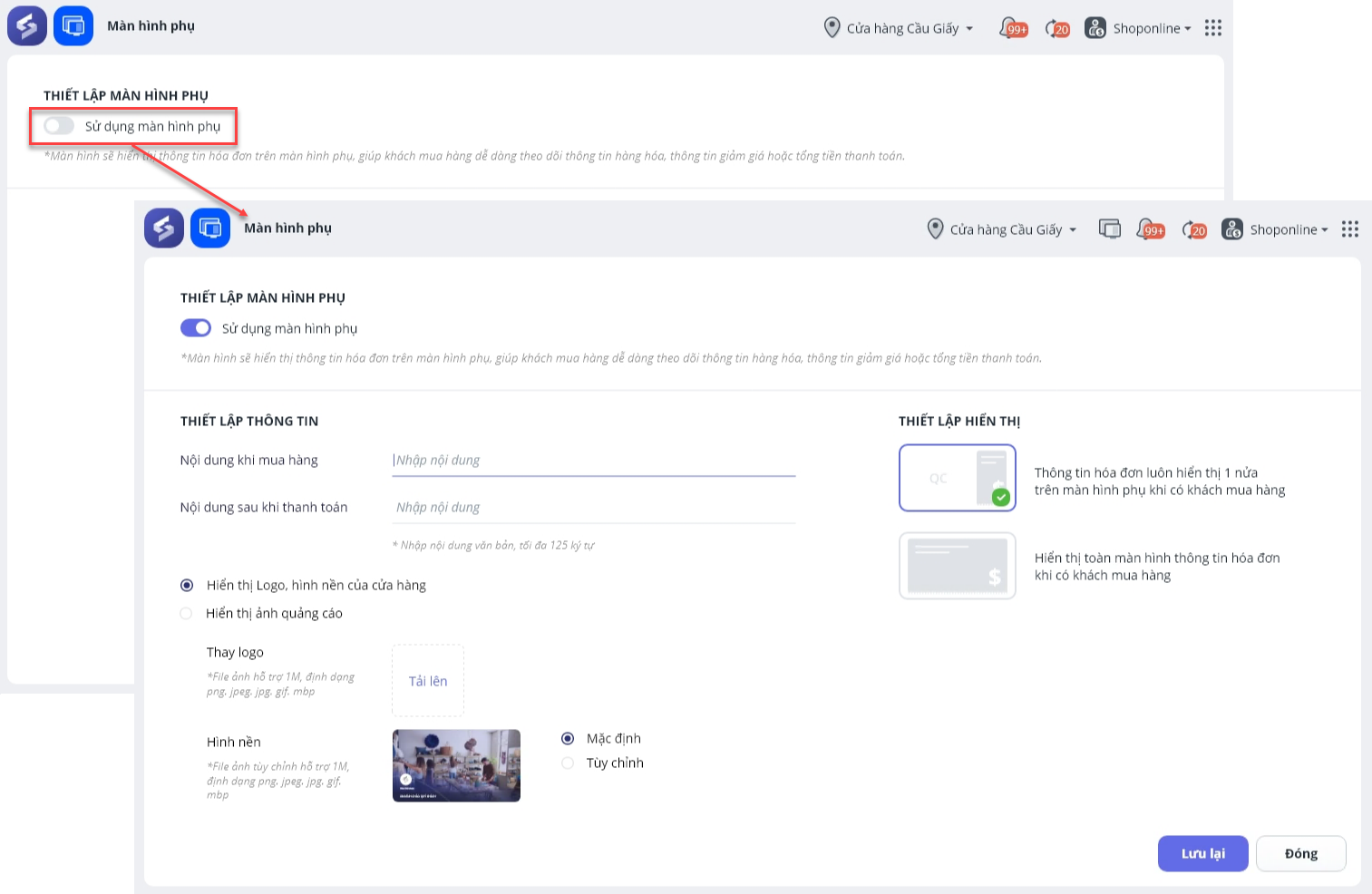
Task: Click the app logo in the front window
Action: (164, 228)
